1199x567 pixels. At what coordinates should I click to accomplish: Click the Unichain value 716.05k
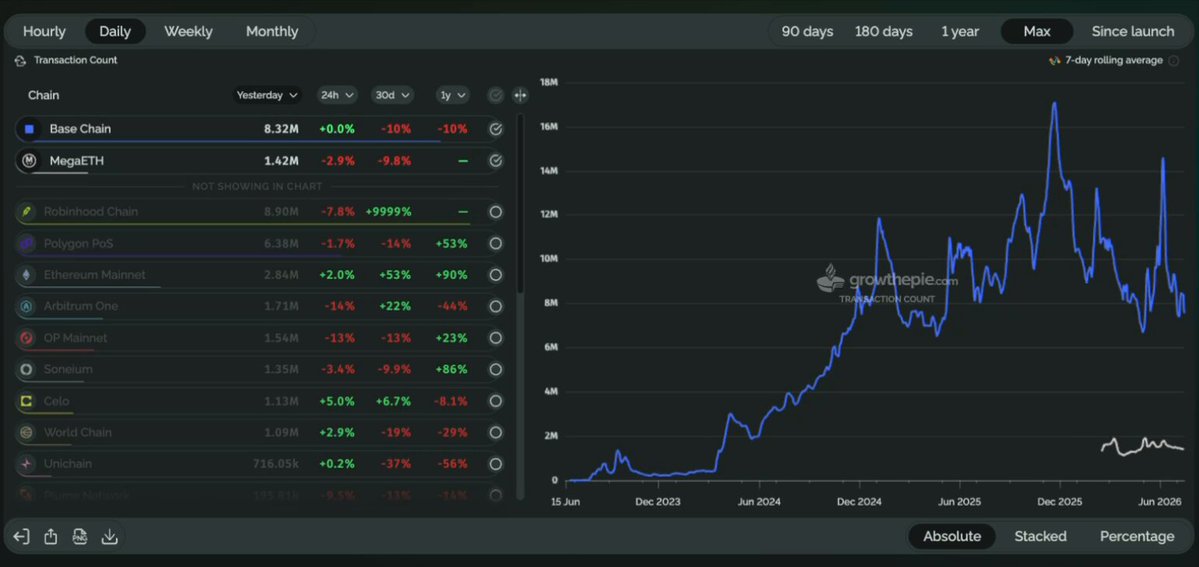[276, 464]
